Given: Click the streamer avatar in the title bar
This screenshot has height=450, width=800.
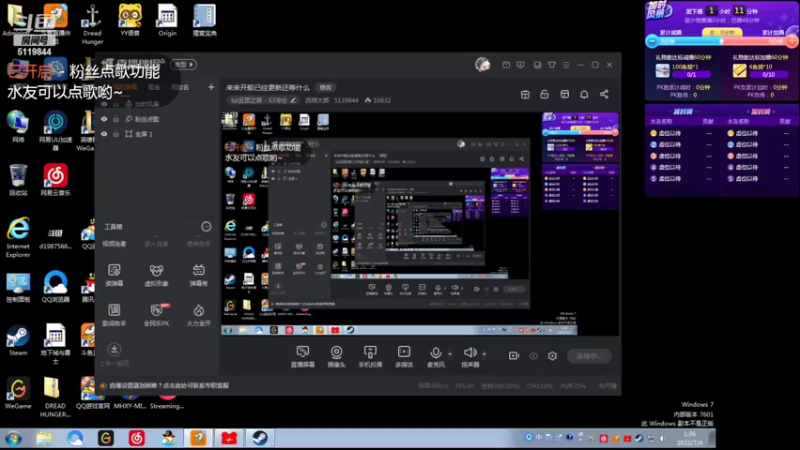Looking at the screenshot, I should [483, 64].
